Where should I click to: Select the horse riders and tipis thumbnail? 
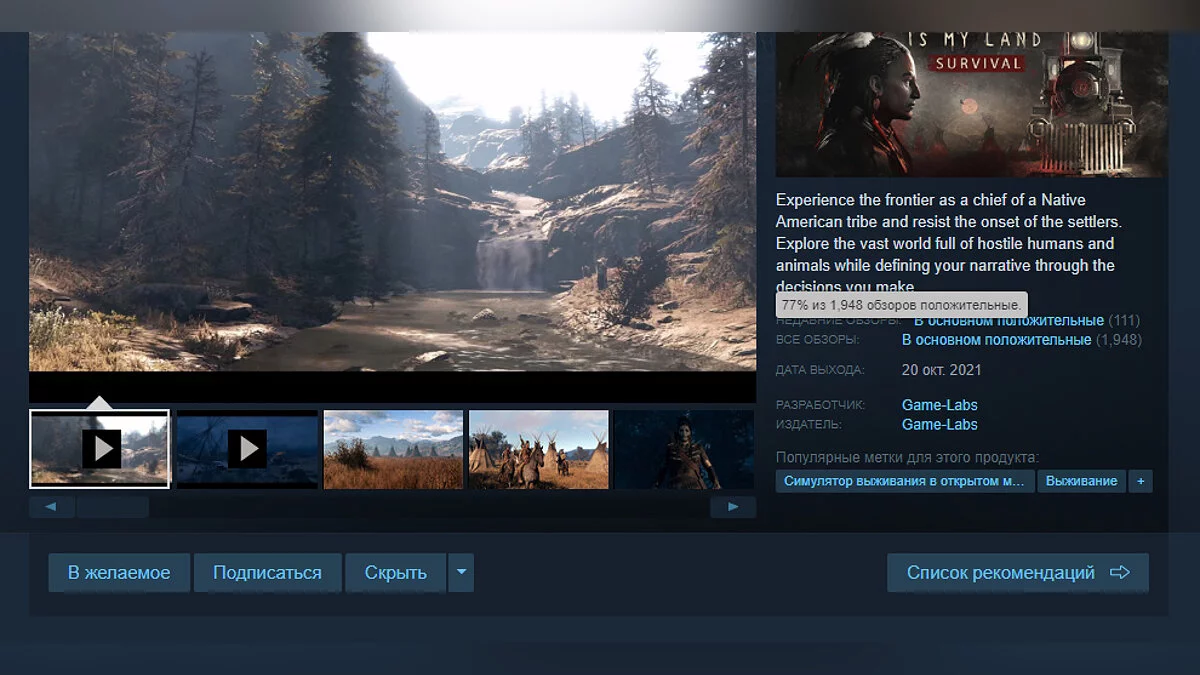[x=538, y=449]
